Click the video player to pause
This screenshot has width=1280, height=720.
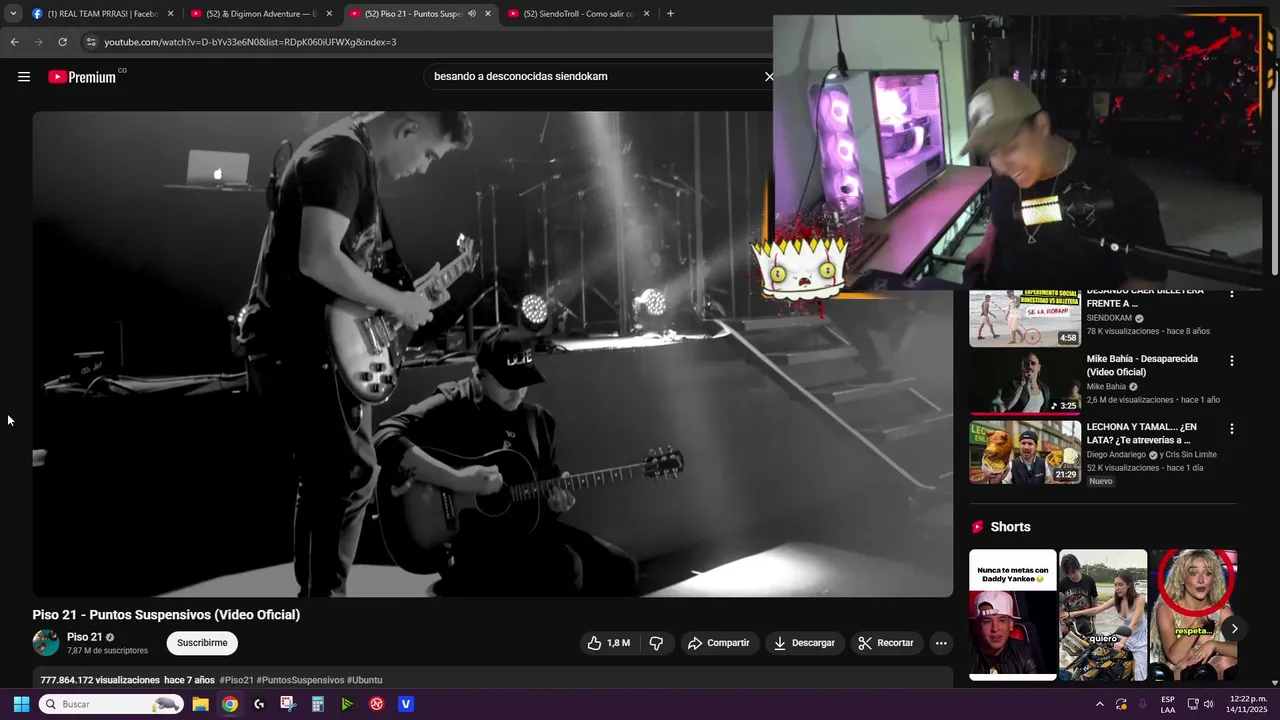click(x=492, y=354)
